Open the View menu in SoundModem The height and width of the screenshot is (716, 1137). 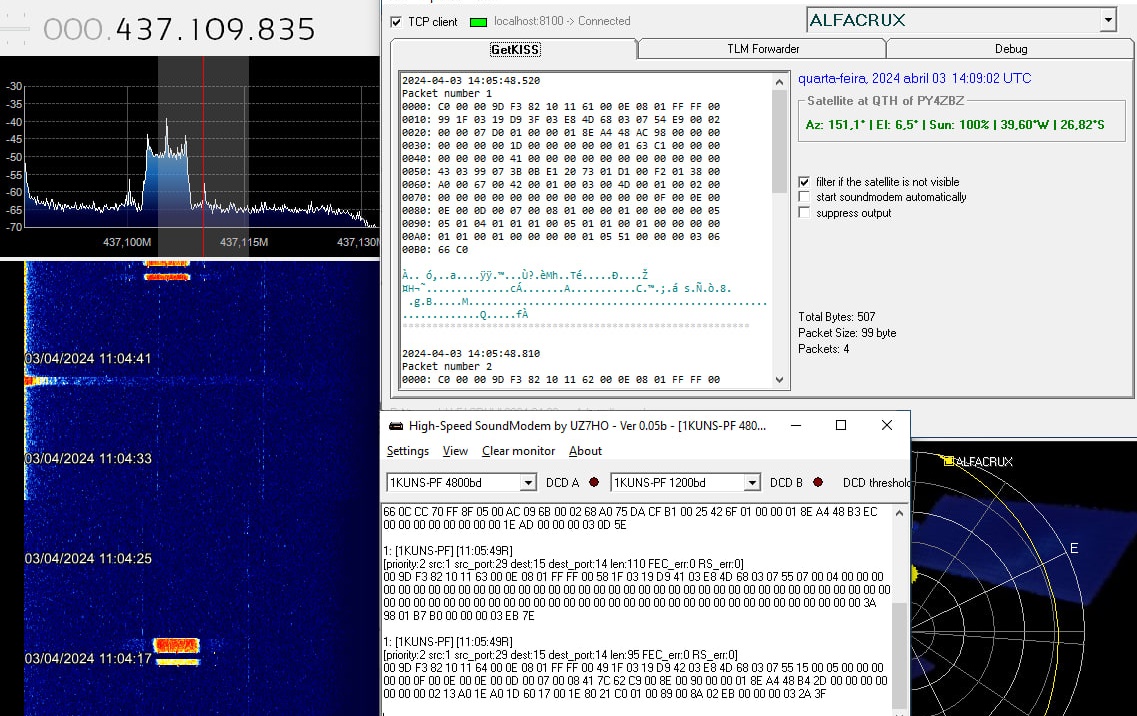pyautogui.click(x=455, y=451)
